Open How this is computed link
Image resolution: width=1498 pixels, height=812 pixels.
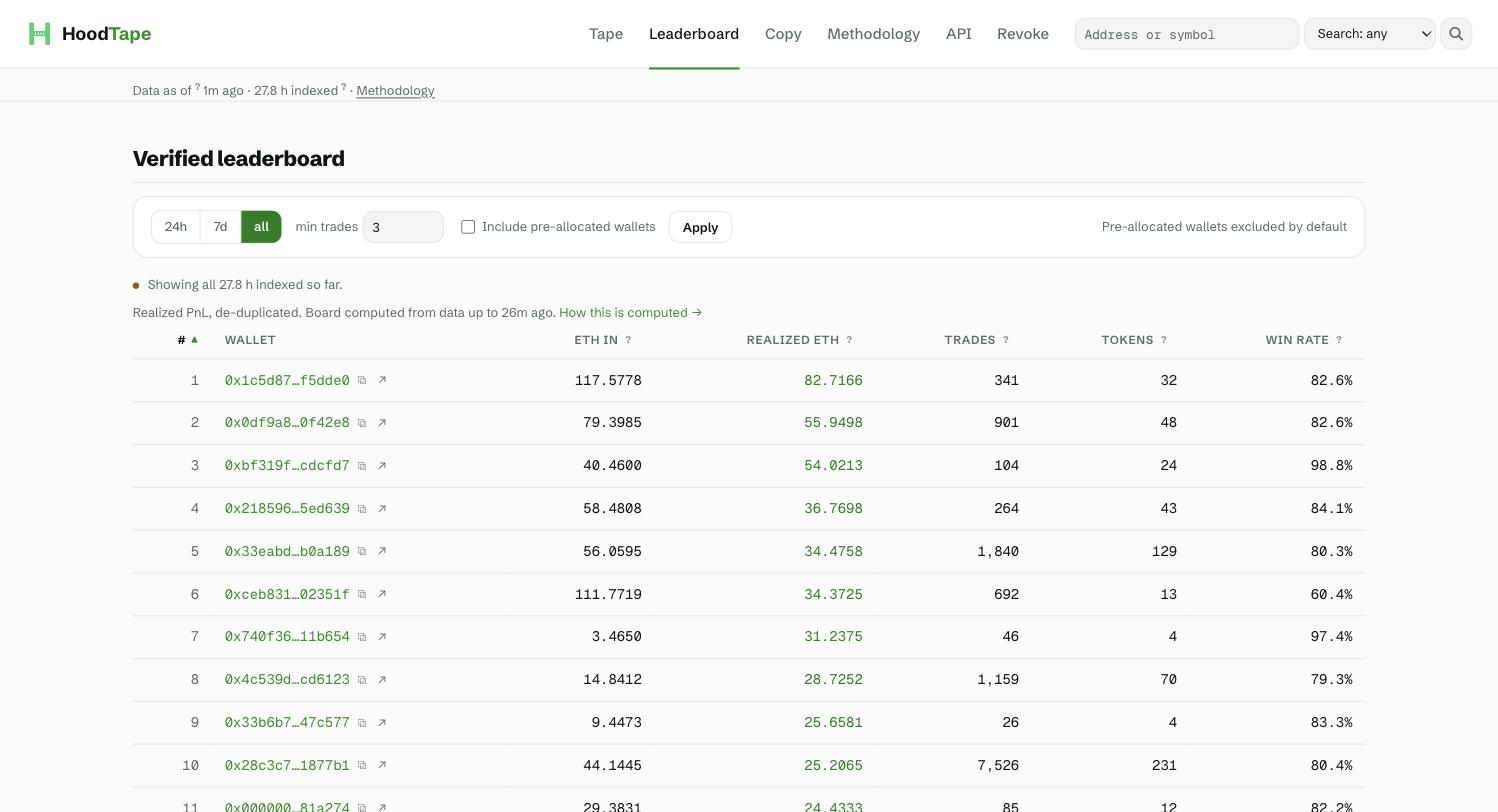[x=630, y=313]
